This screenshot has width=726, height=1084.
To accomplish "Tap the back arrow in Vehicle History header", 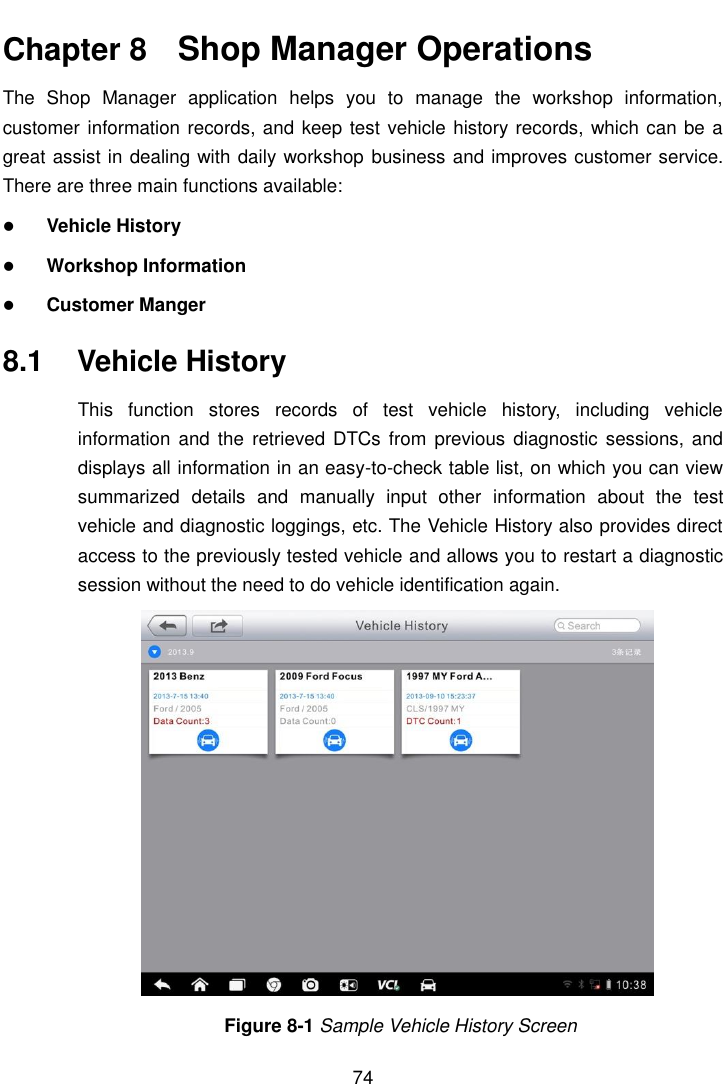I will pos(167,626).
